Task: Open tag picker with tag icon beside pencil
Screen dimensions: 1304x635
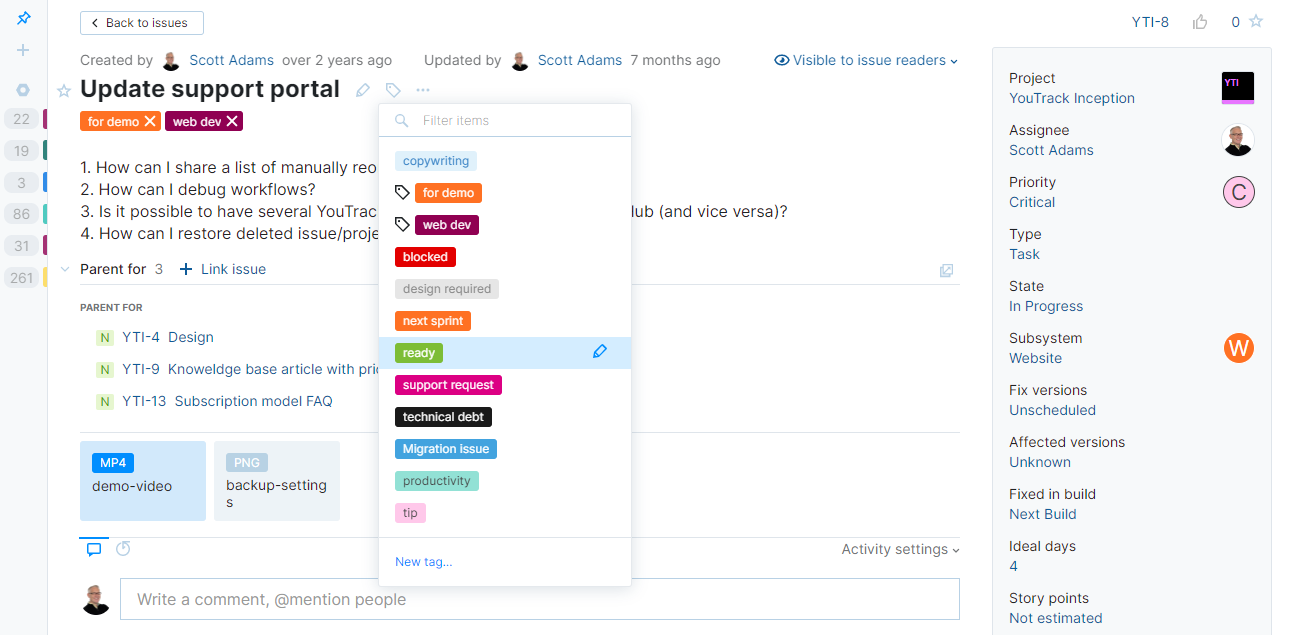Action: 392,89
